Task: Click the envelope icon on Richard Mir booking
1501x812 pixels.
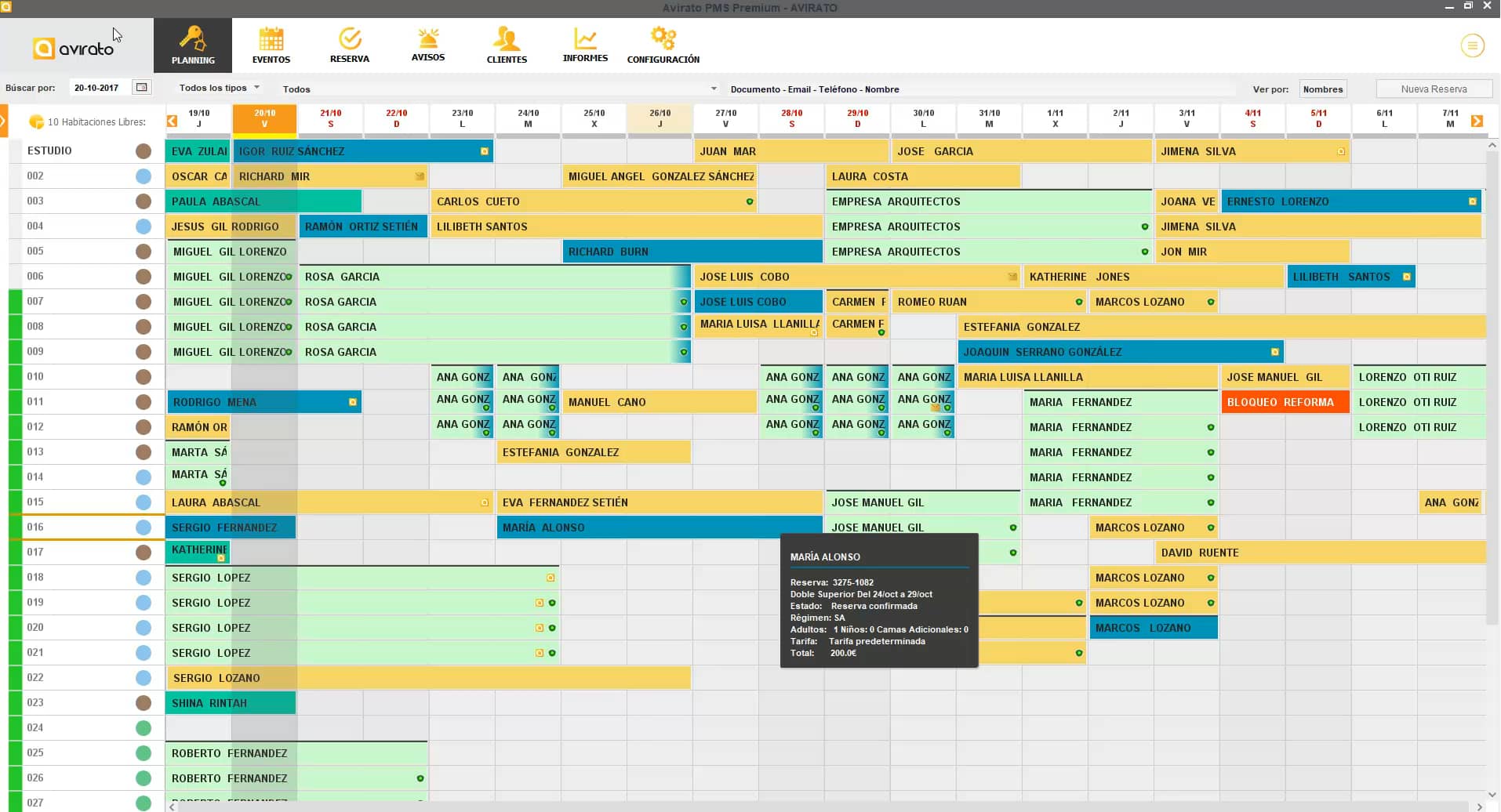Action: [x=420, y=176]
